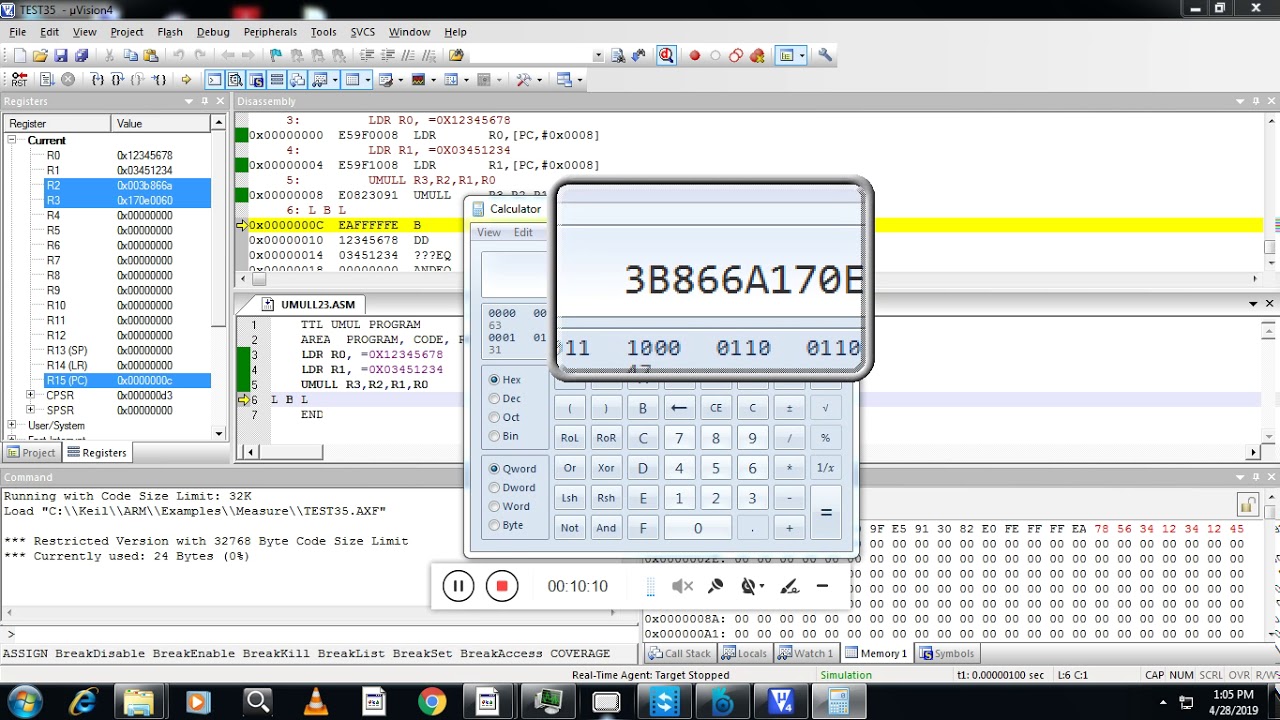Switch to the Project panel tab

pos(32,453)
